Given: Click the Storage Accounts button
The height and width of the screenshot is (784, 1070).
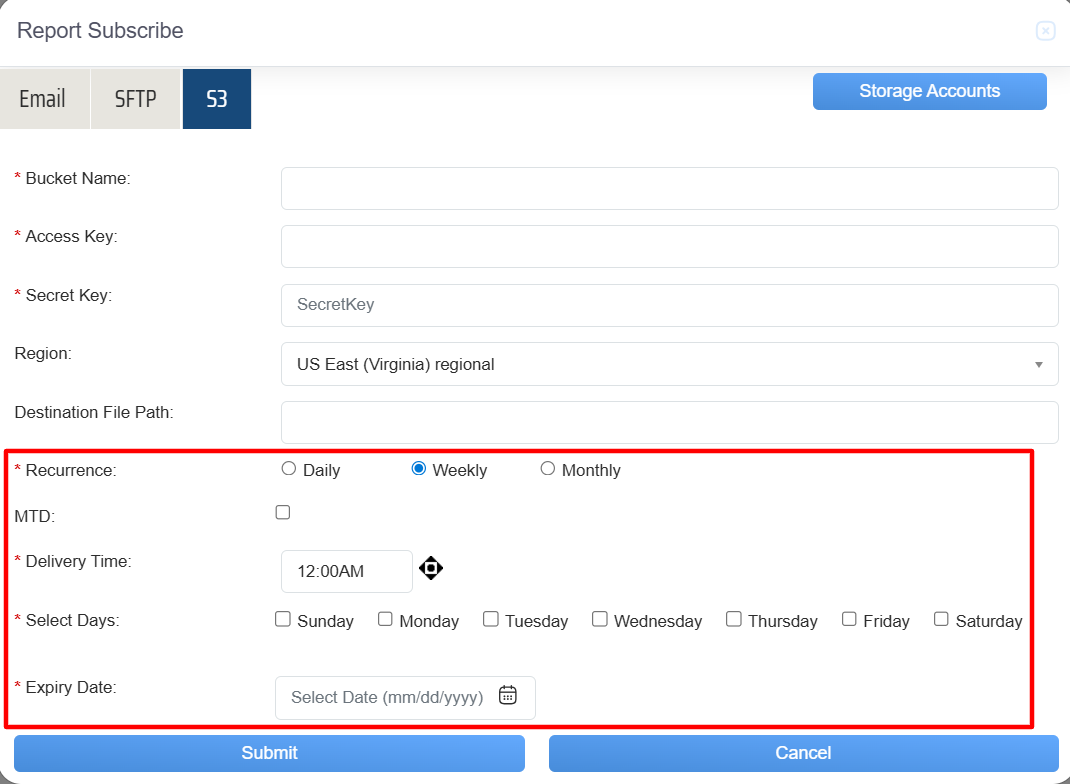Looking at the screenshot, I should (929, 91).
